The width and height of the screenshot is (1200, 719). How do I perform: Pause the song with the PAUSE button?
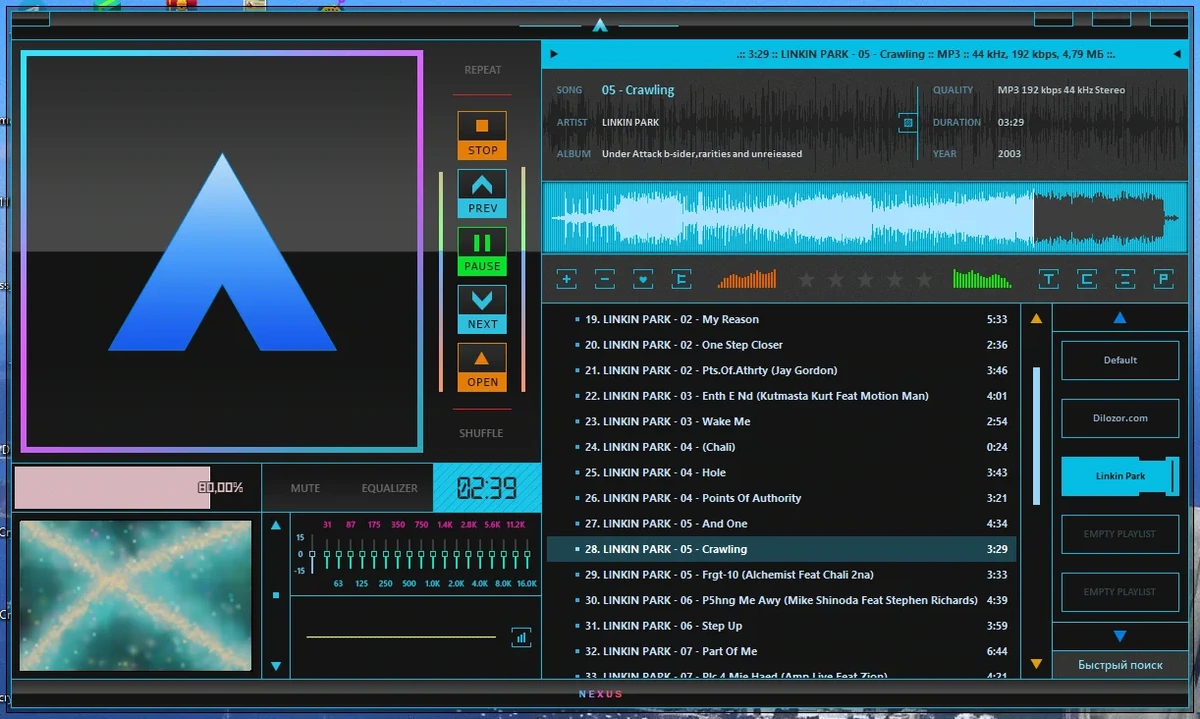click(482, 251)
